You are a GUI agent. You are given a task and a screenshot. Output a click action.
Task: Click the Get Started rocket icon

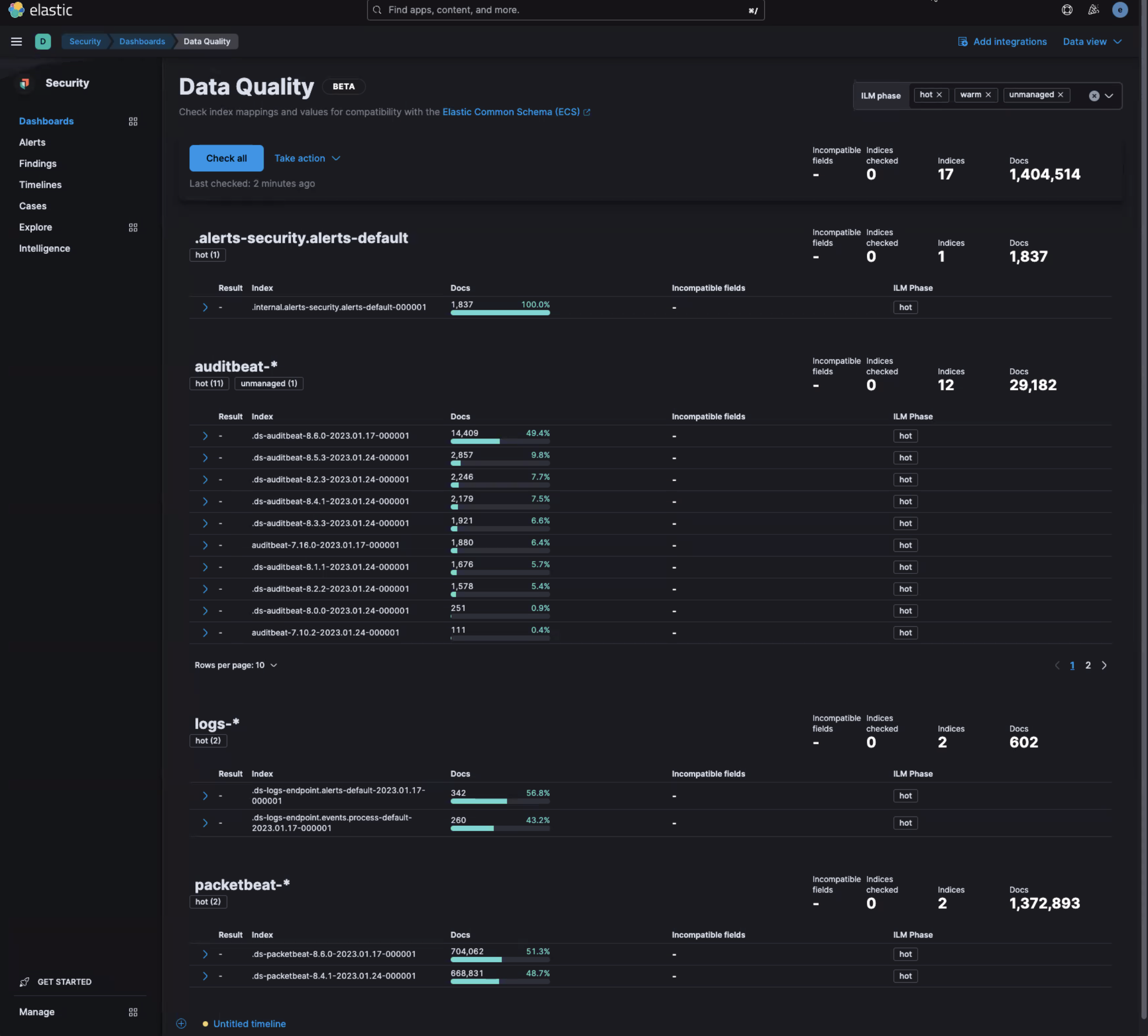click(25, 982)
